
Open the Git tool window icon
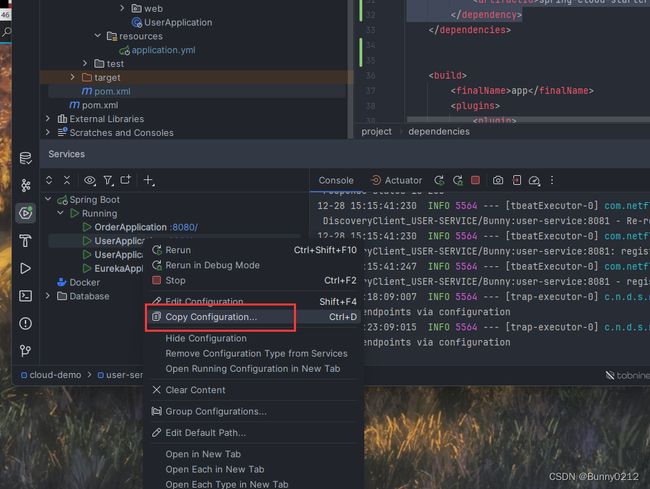[x=25, y=351]
